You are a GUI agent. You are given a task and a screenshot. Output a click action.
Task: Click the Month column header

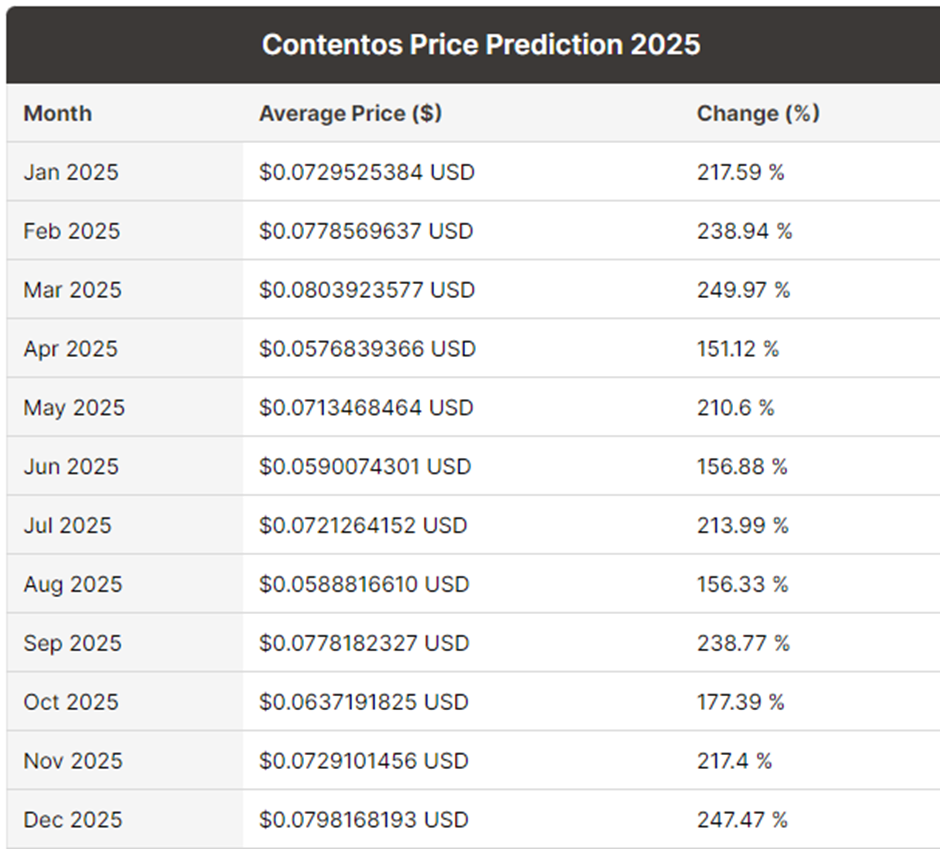click(57, 113)
